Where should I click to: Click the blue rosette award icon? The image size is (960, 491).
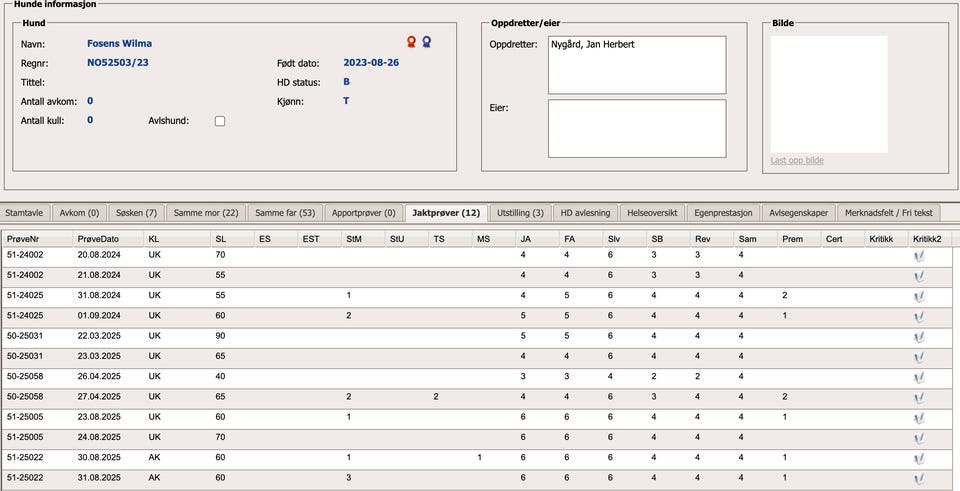(427, 43)
